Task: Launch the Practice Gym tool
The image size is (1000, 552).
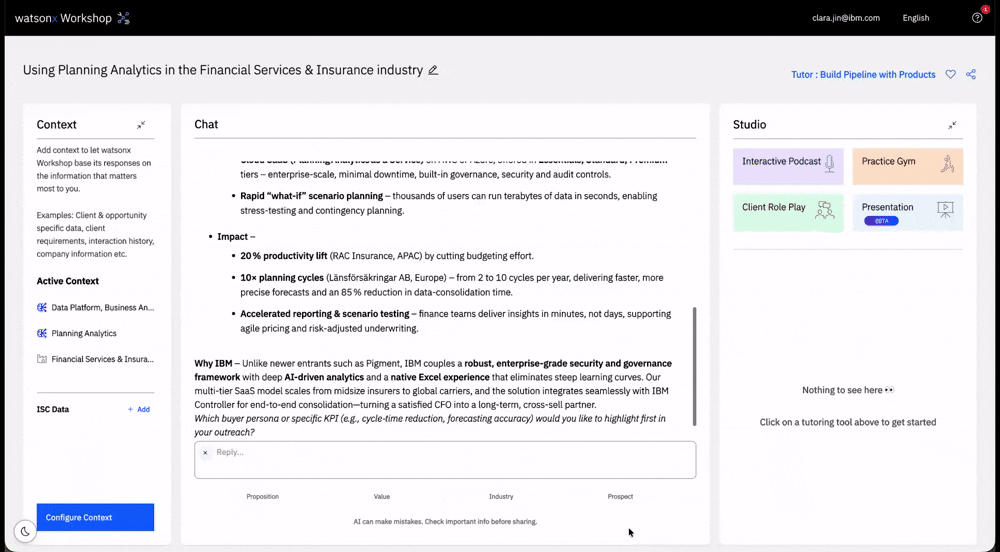Action: coord(908,166)
